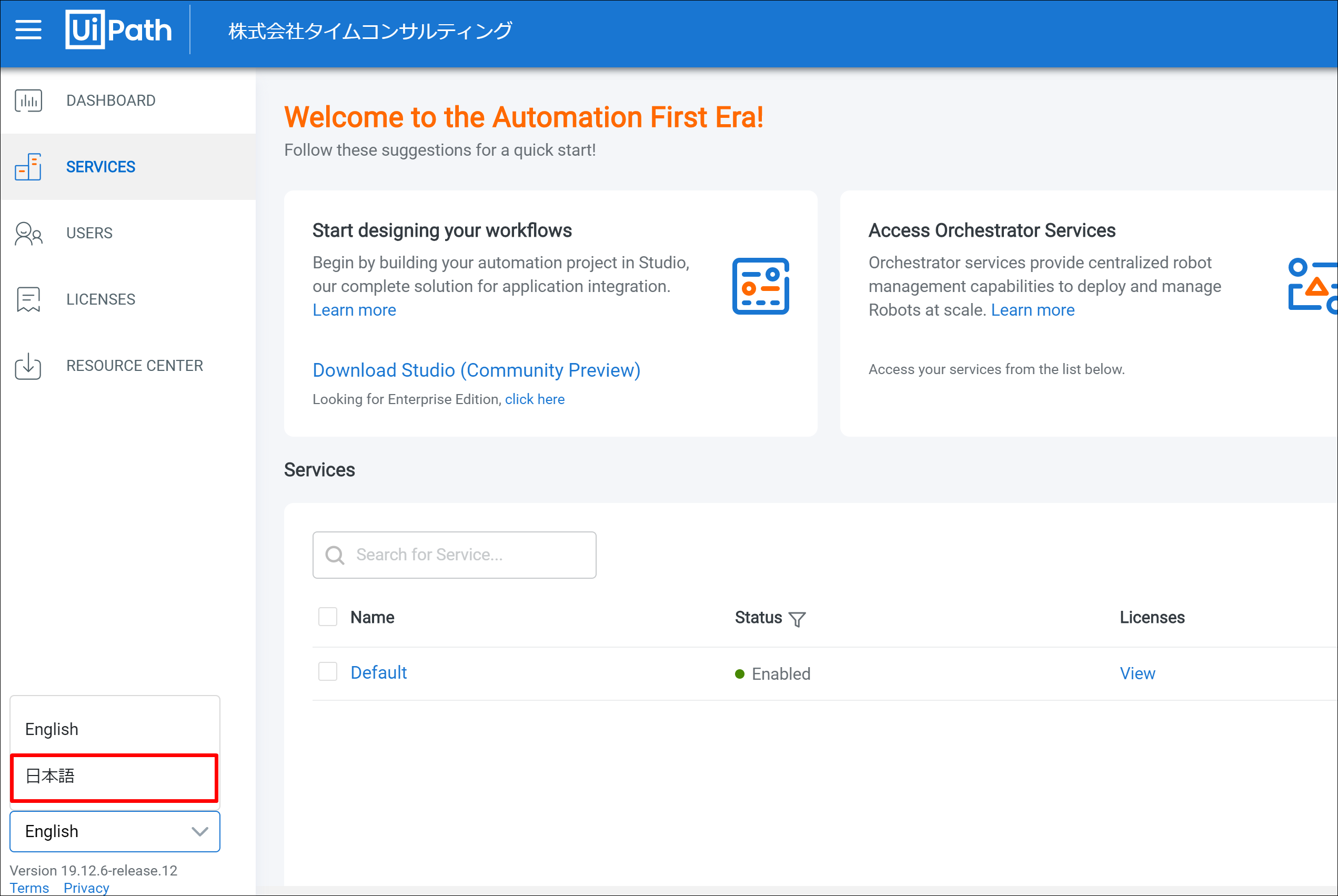Open the hamburger menu icon
The image size is (1338, 896).
[28, 29]
